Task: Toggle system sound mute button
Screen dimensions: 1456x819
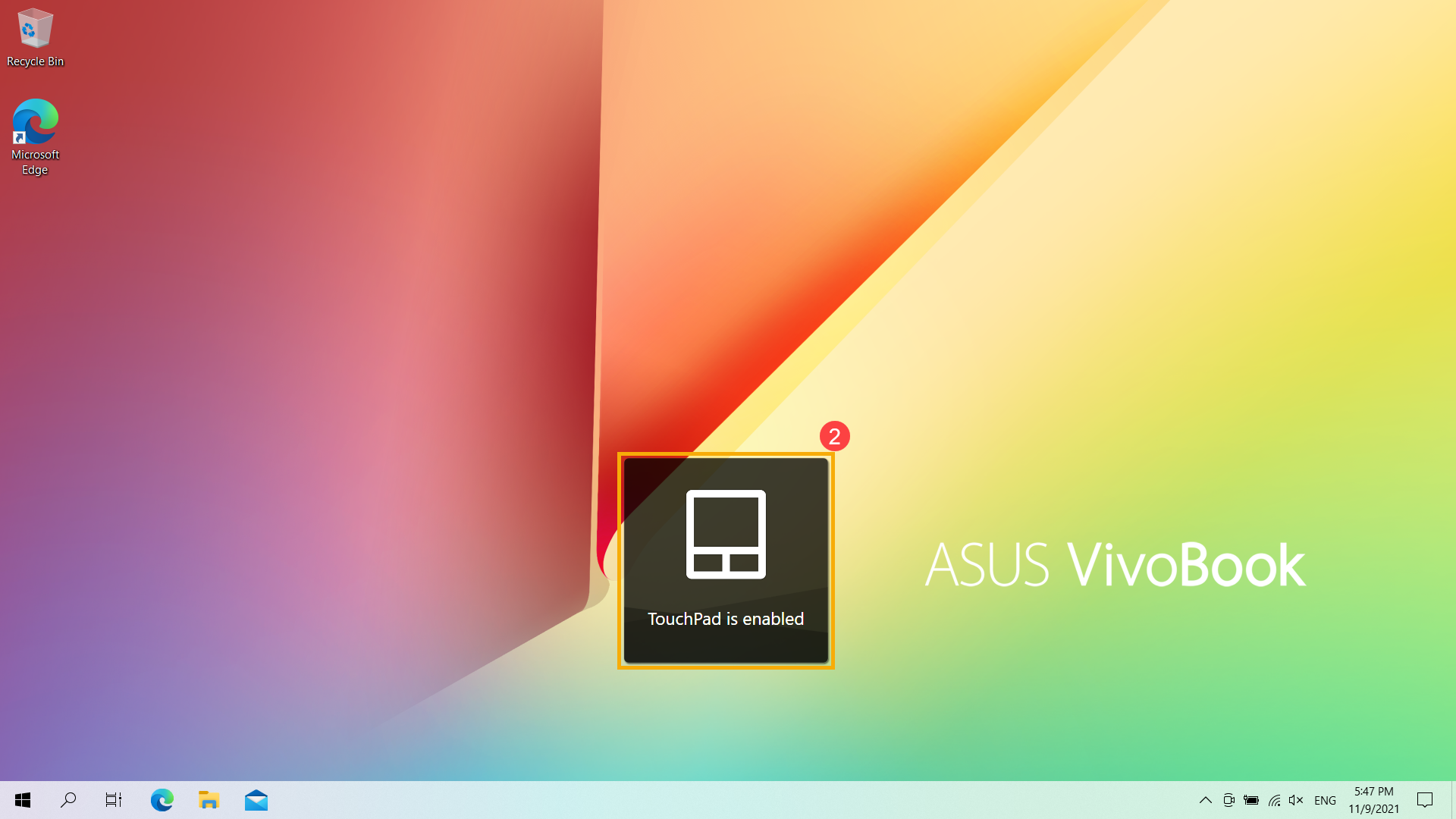Action: (1297, 800)
